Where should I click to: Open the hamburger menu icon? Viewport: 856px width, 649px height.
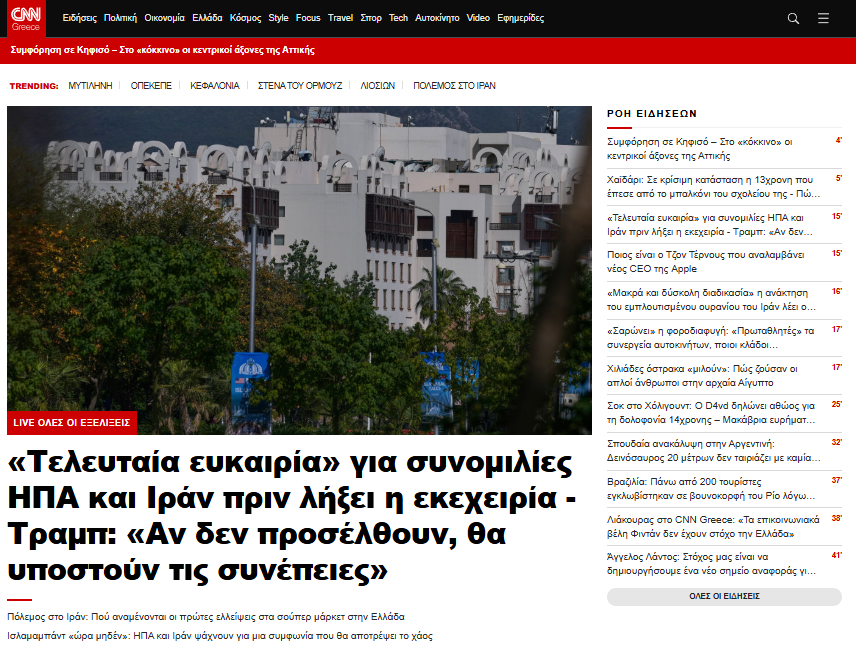(823, 18)
